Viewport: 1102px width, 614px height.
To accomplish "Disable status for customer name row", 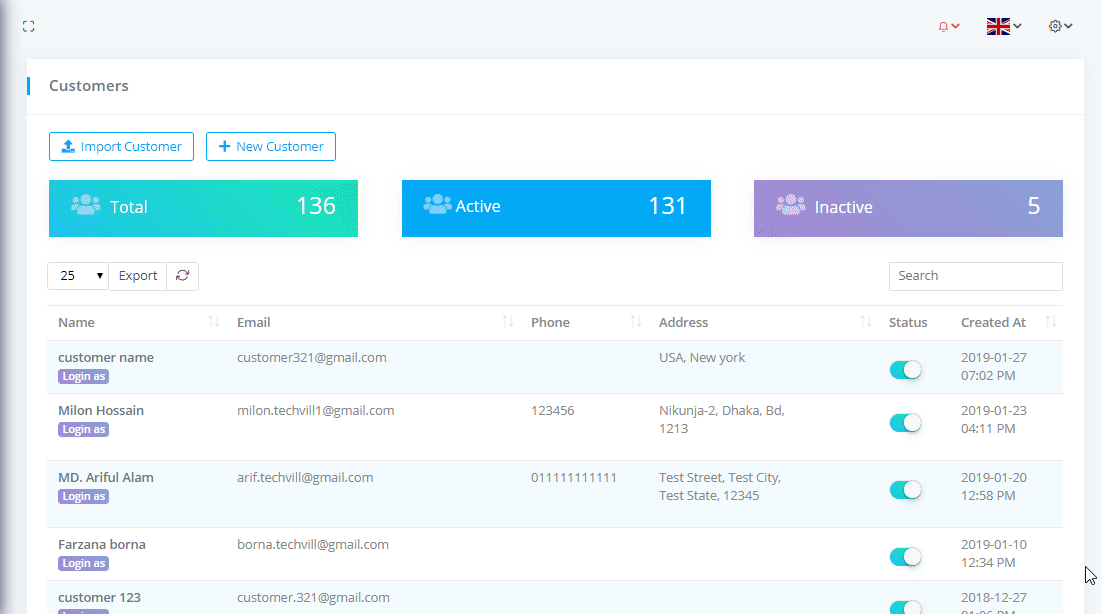I will (x=906, y=370).
